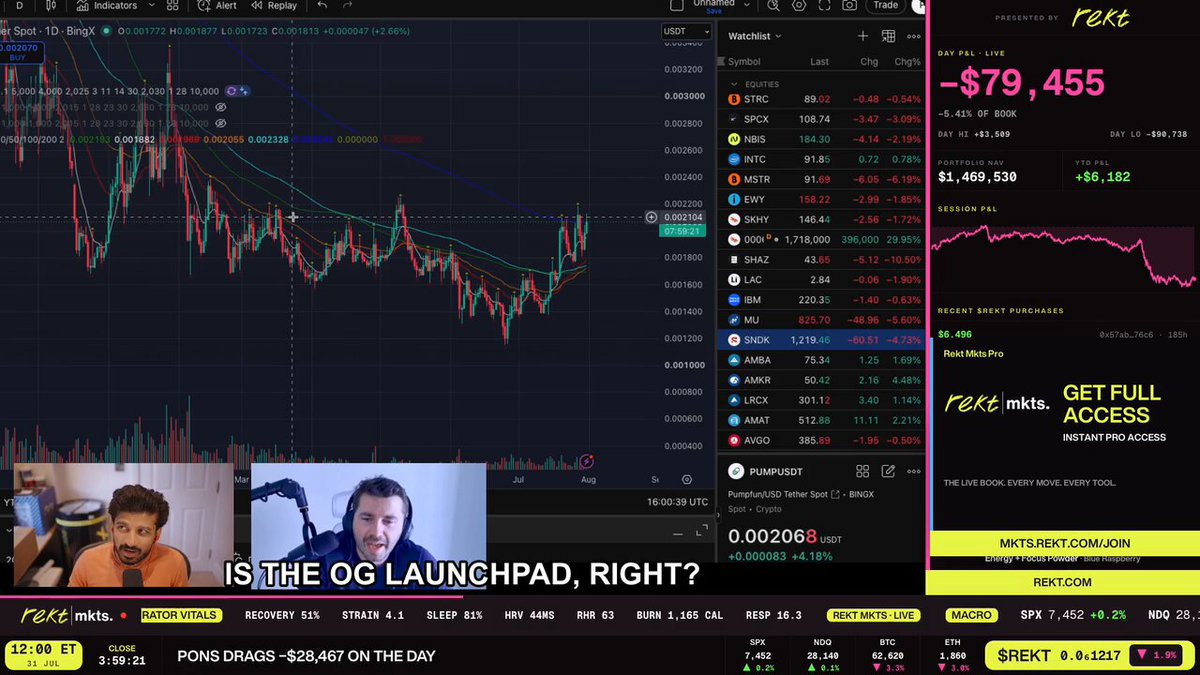This screenshot has width=1200, height=675.
Task: Redo the chart action
Action: (348, 5)
